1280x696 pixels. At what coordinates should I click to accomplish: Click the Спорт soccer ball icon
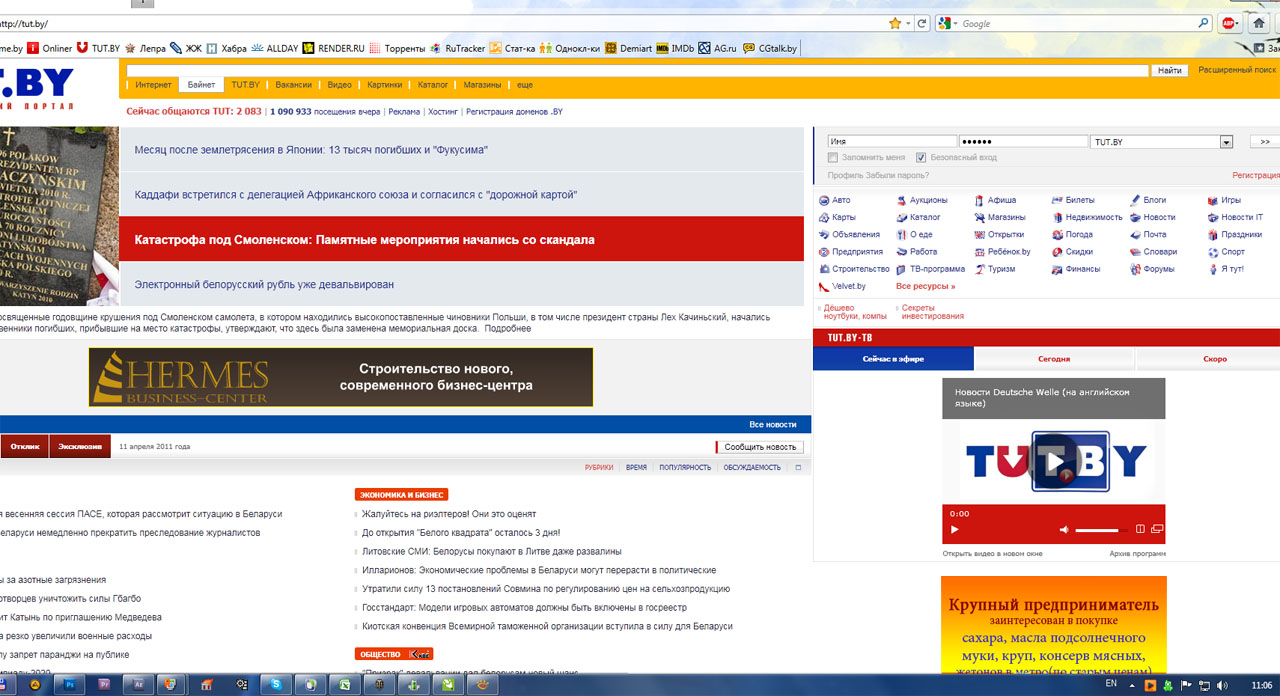tap(1212, 252)
